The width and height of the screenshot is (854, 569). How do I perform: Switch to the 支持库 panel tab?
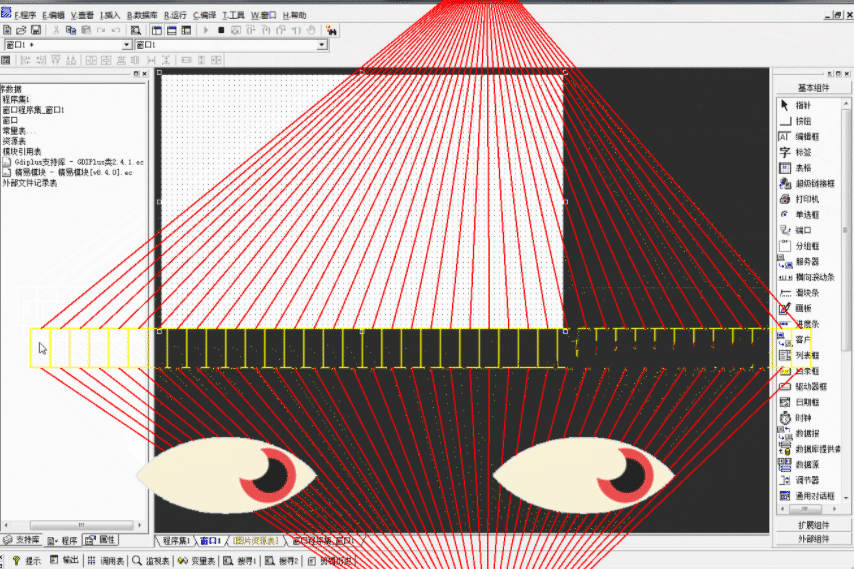point(22,540)
